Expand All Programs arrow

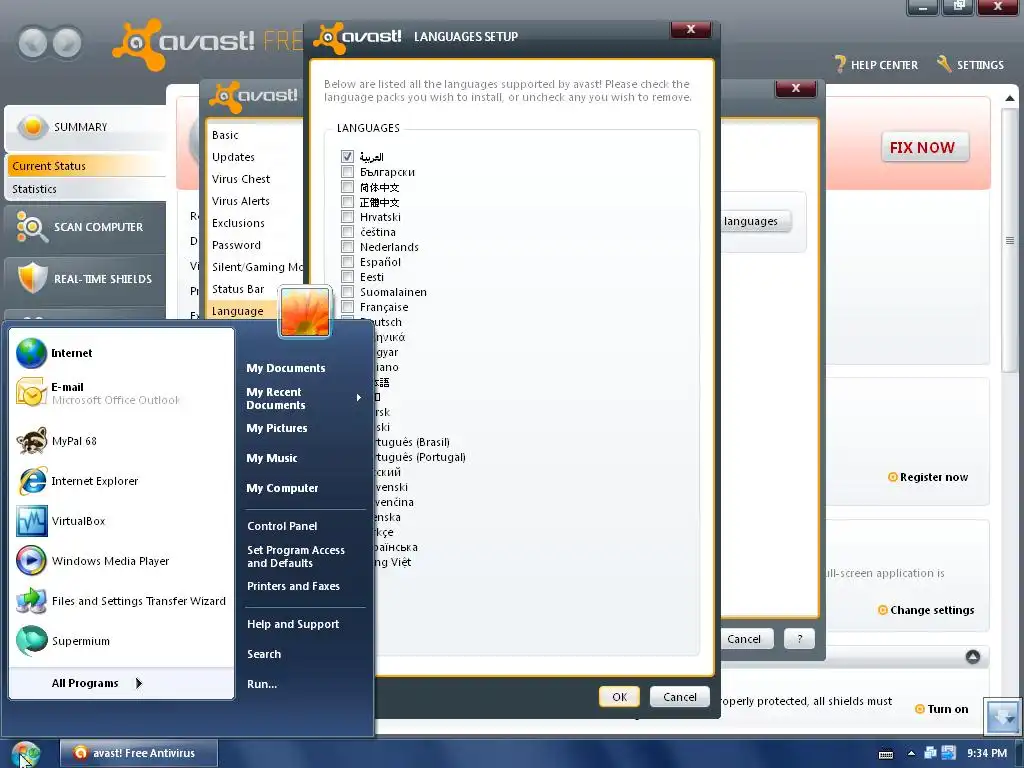click(138, 683)
